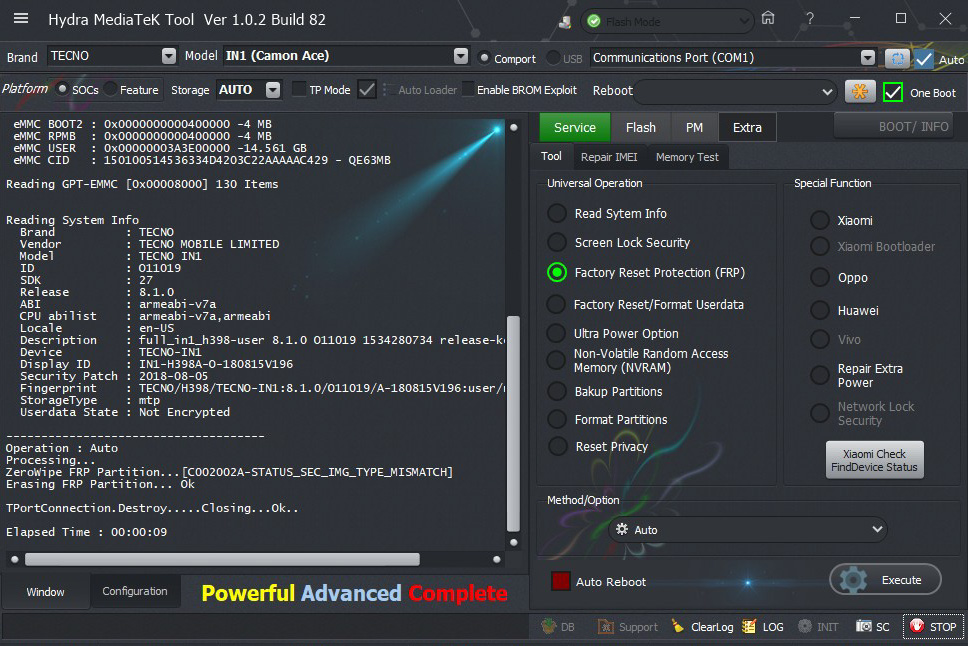Open the Memory Test tab
This screenshot has height=646, width=968.
(687, 157)
